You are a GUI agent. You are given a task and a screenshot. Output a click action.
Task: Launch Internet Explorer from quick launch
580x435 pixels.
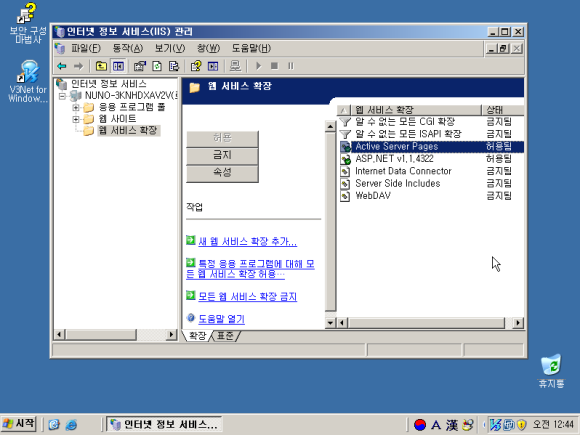coord(71,424)
